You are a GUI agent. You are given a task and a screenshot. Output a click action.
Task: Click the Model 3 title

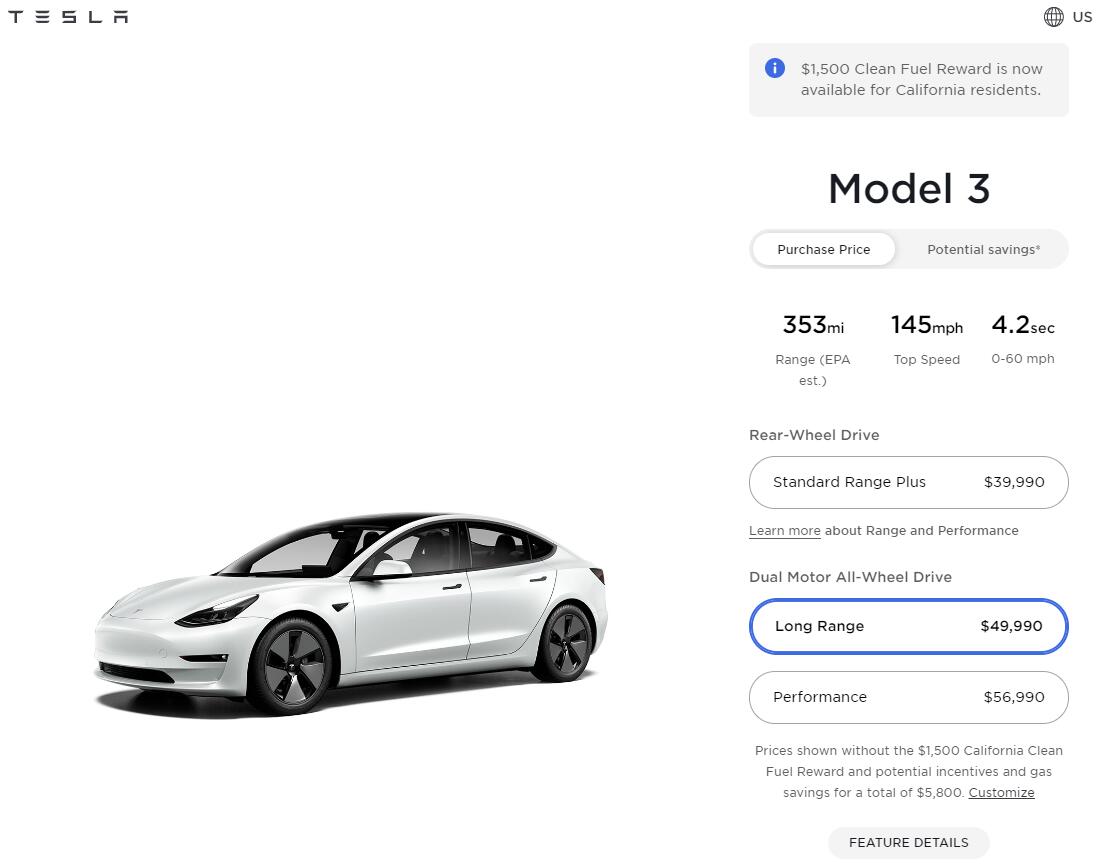point(908,189)
